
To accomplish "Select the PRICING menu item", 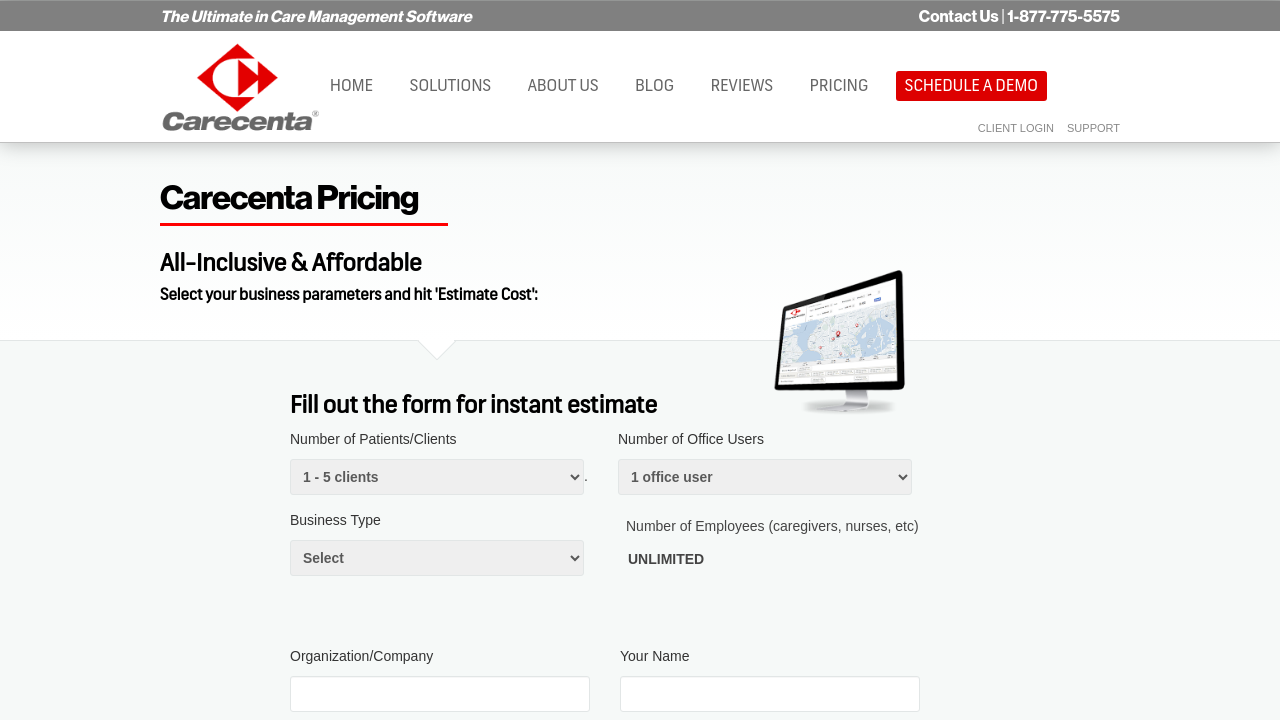I will (x=839, y=86).
